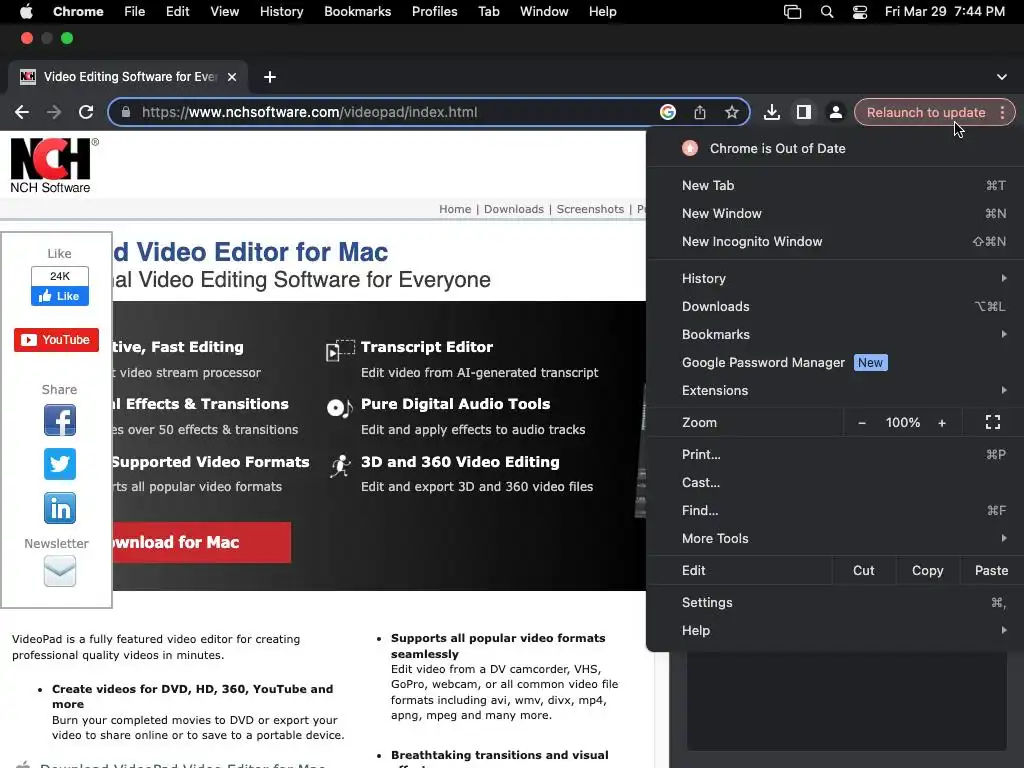Viewport: 1024px width, 768px height.
Task: Click the Facebook Like button
Action: pos(59,296)
